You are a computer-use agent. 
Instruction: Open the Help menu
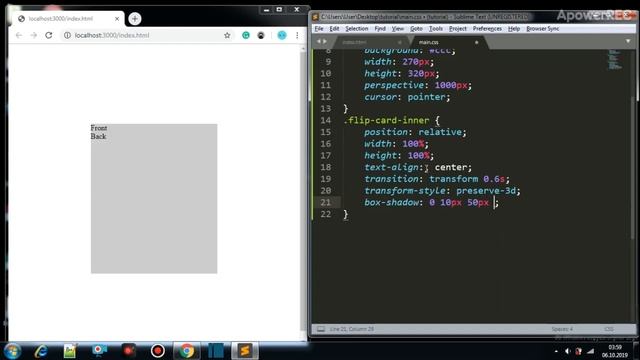point(514,29)
